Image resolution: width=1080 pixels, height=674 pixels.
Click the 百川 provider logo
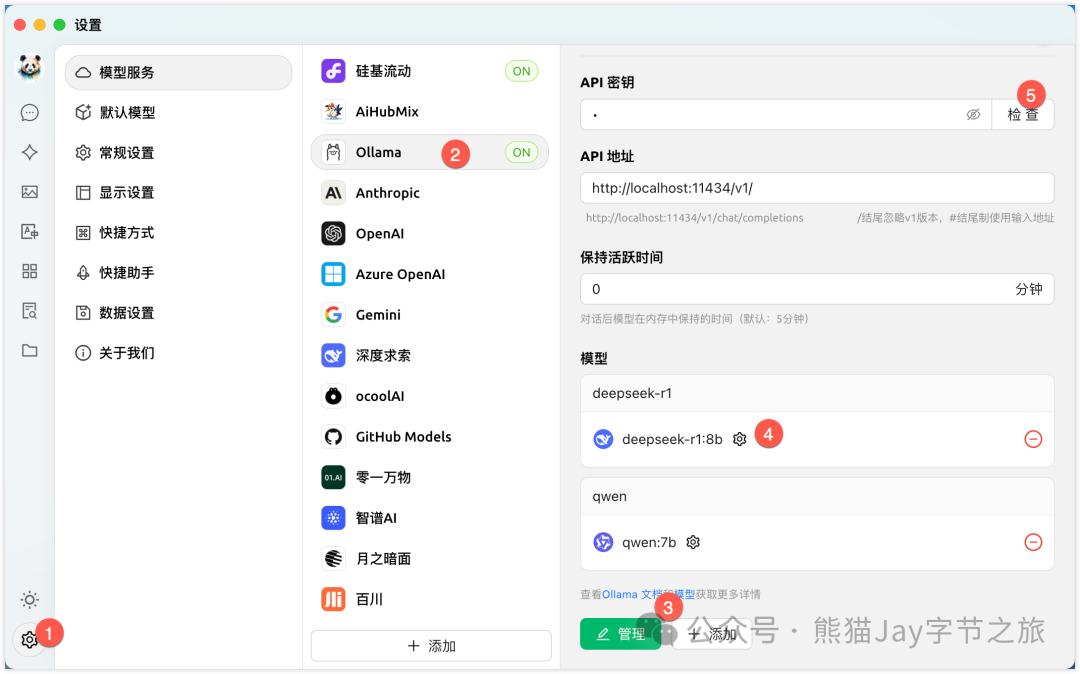(x=333, y=599)
